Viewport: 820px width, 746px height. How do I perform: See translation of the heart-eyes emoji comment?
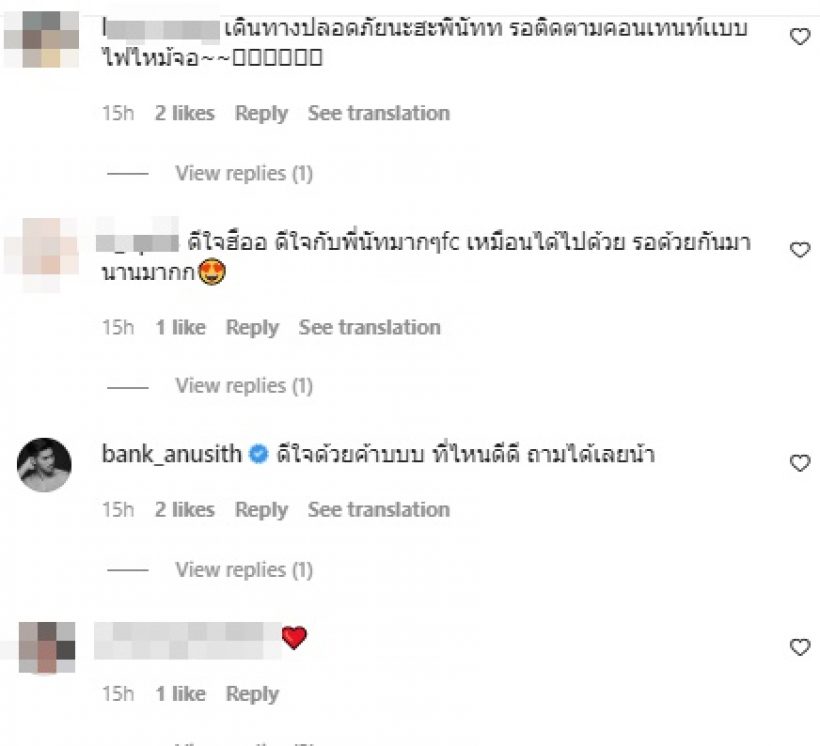click(x=370, y=327)
